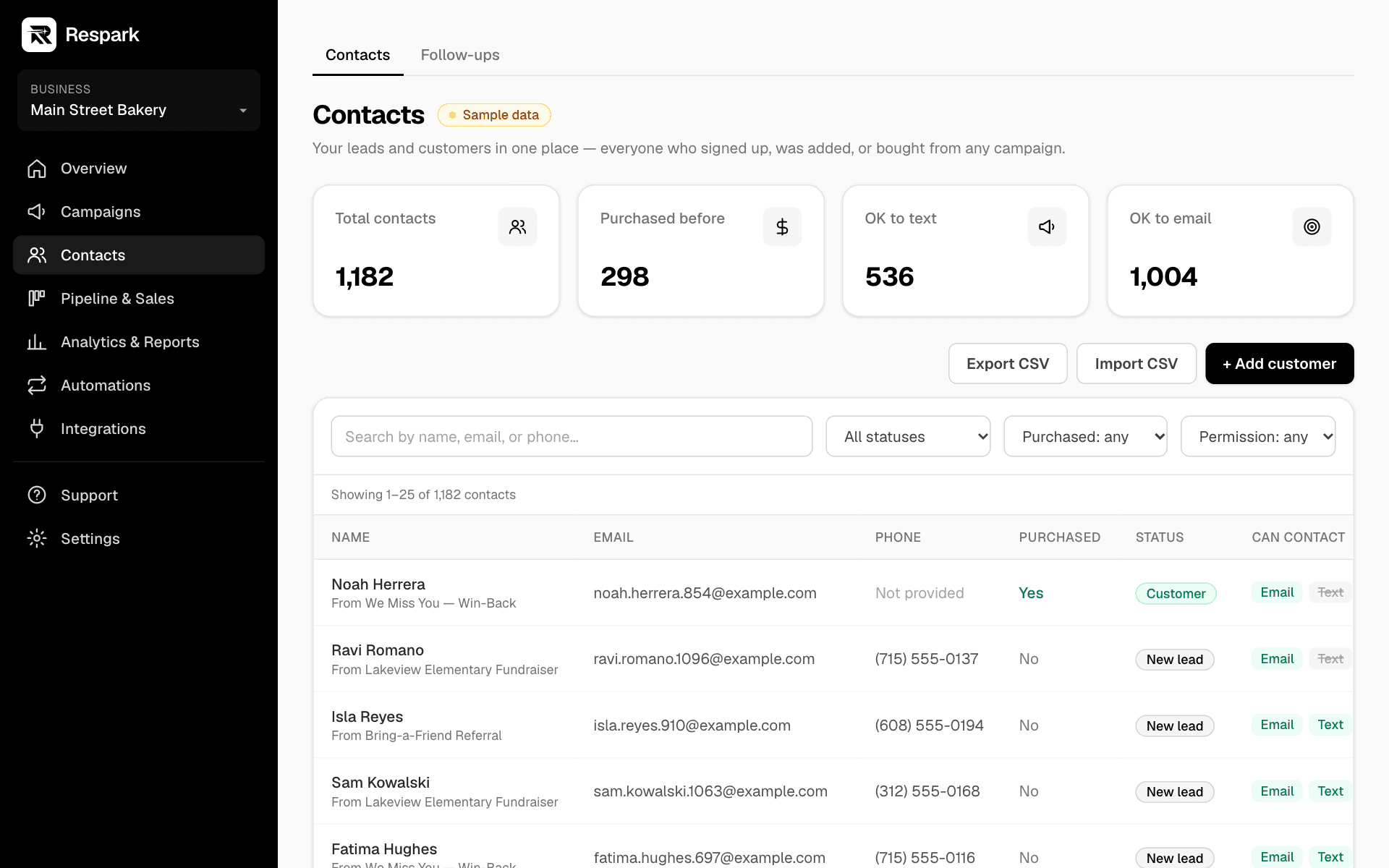Screen dimensions: 1389x868
Task: Open Overview via its home icon
Action: [37, 169]
